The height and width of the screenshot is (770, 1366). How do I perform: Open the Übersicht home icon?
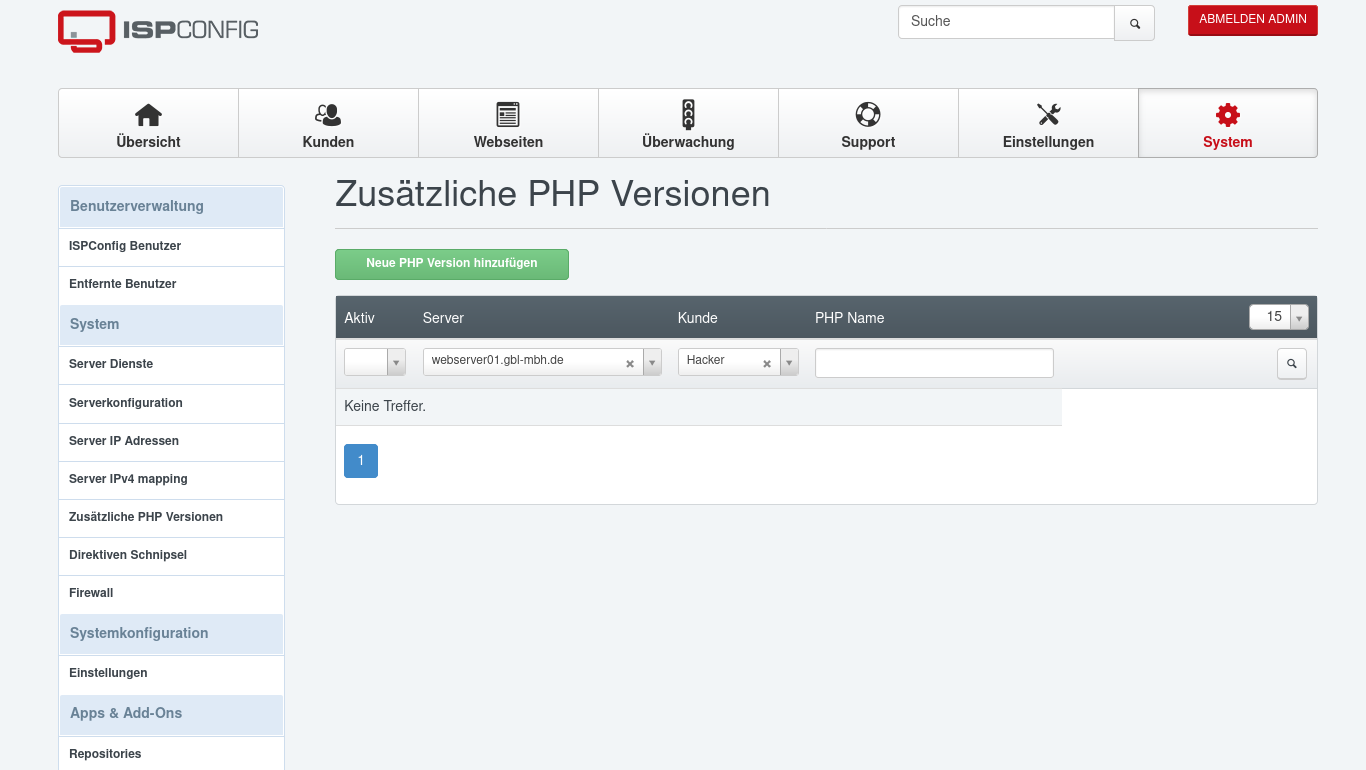tap(147, 113)
